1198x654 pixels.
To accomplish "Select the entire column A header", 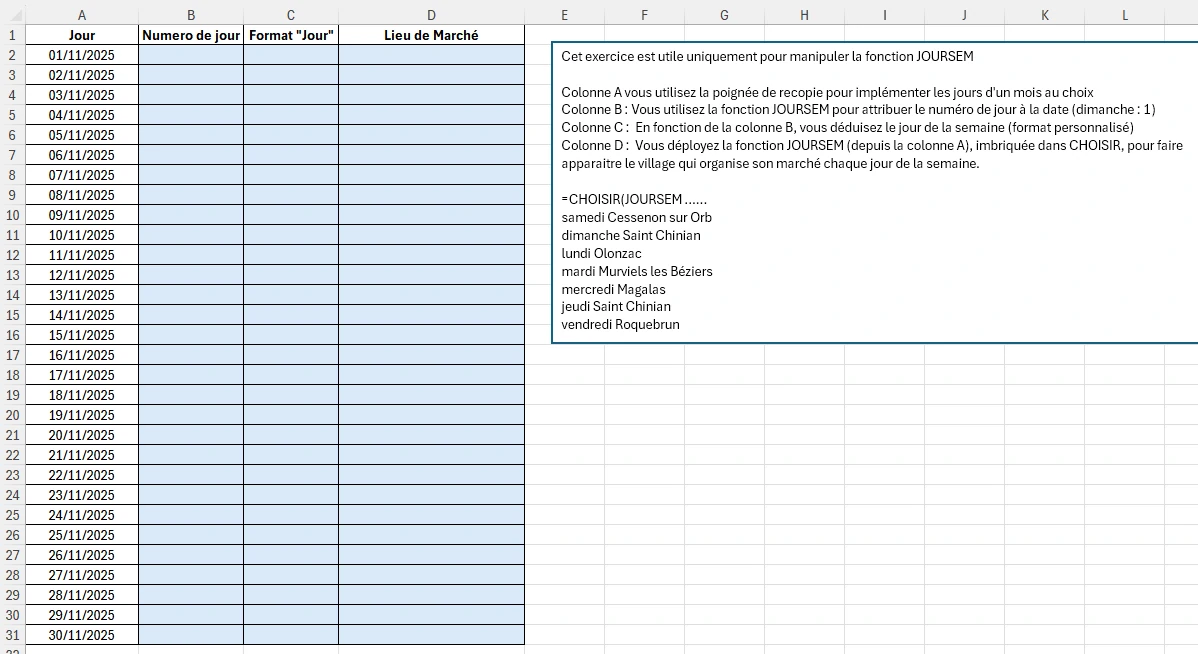I will pyautogui.click(x=82, y=15).
